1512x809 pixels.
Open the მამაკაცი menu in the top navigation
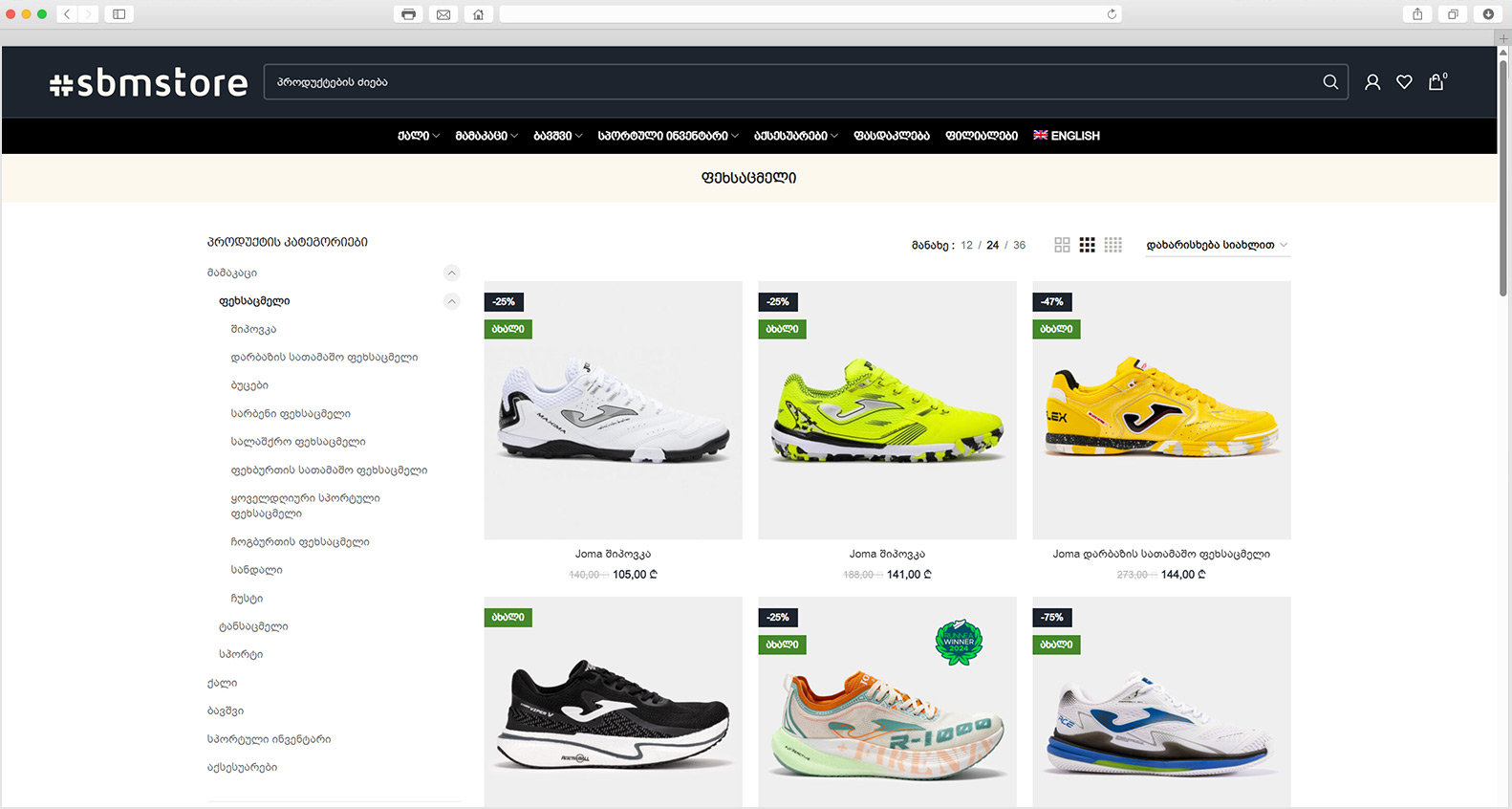pos(486,136)
